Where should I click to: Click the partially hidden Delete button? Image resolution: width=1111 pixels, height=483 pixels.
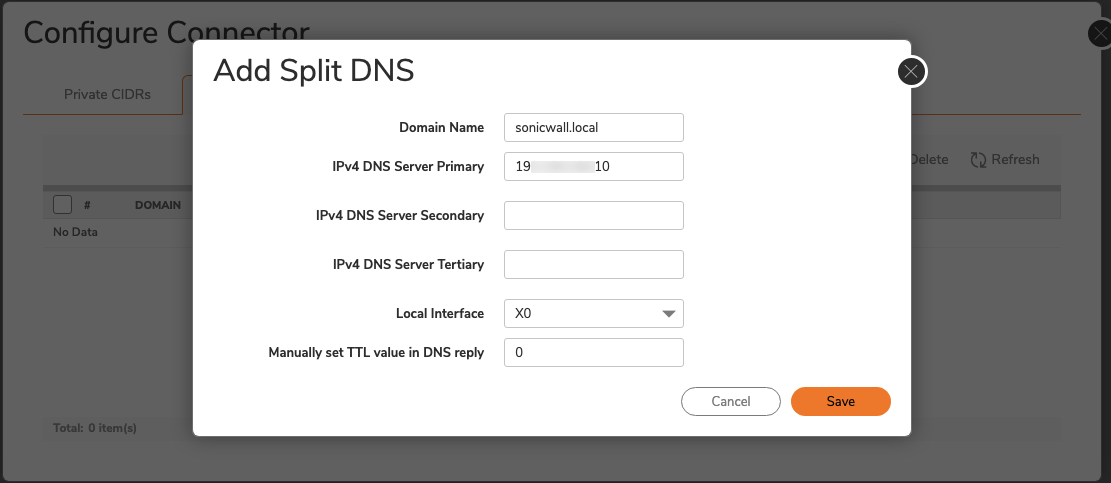[929, 160]
